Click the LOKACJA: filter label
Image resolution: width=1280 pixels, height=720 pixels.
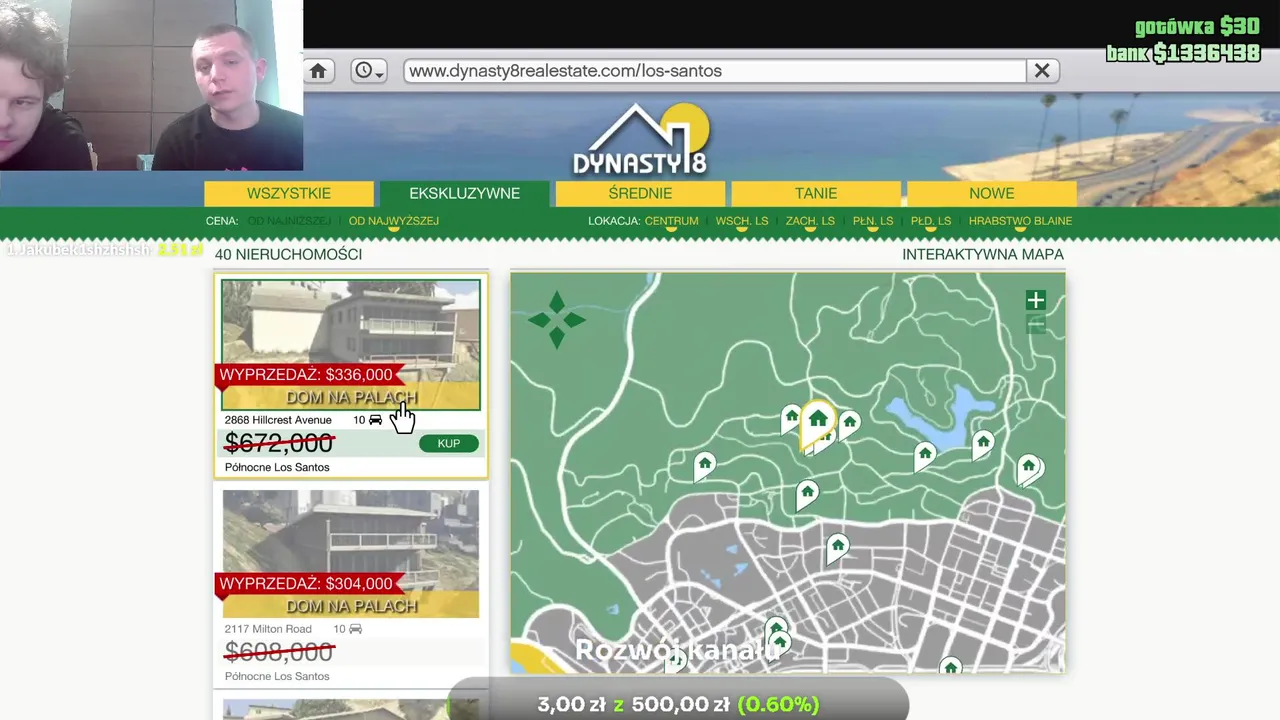click(x=614, y=221)
